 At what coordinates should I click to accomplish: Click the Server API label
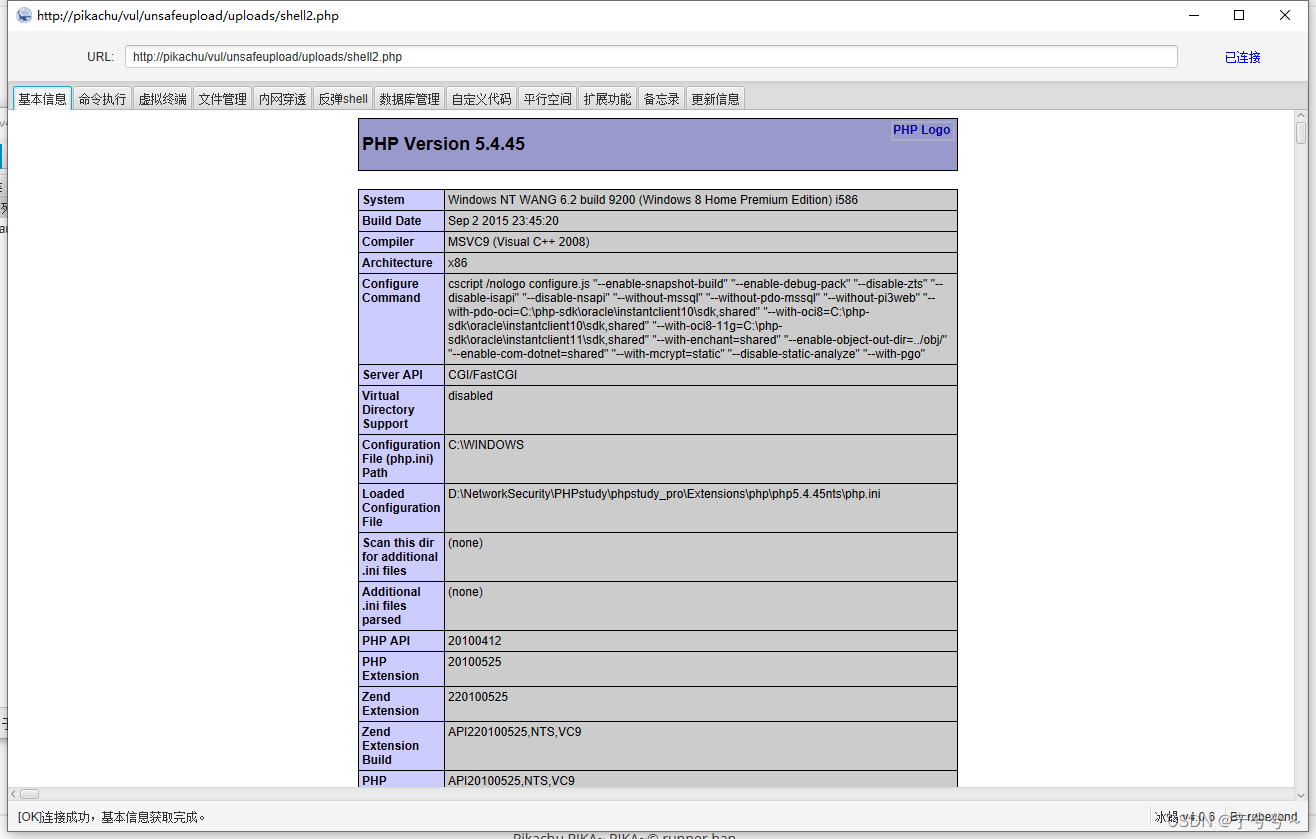pos(392,375)
